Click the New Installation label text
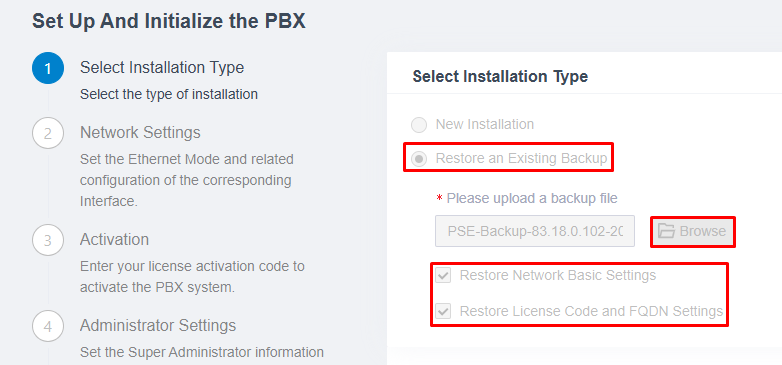The width and height of the screenshot is (782, 365). click(485, 124)
